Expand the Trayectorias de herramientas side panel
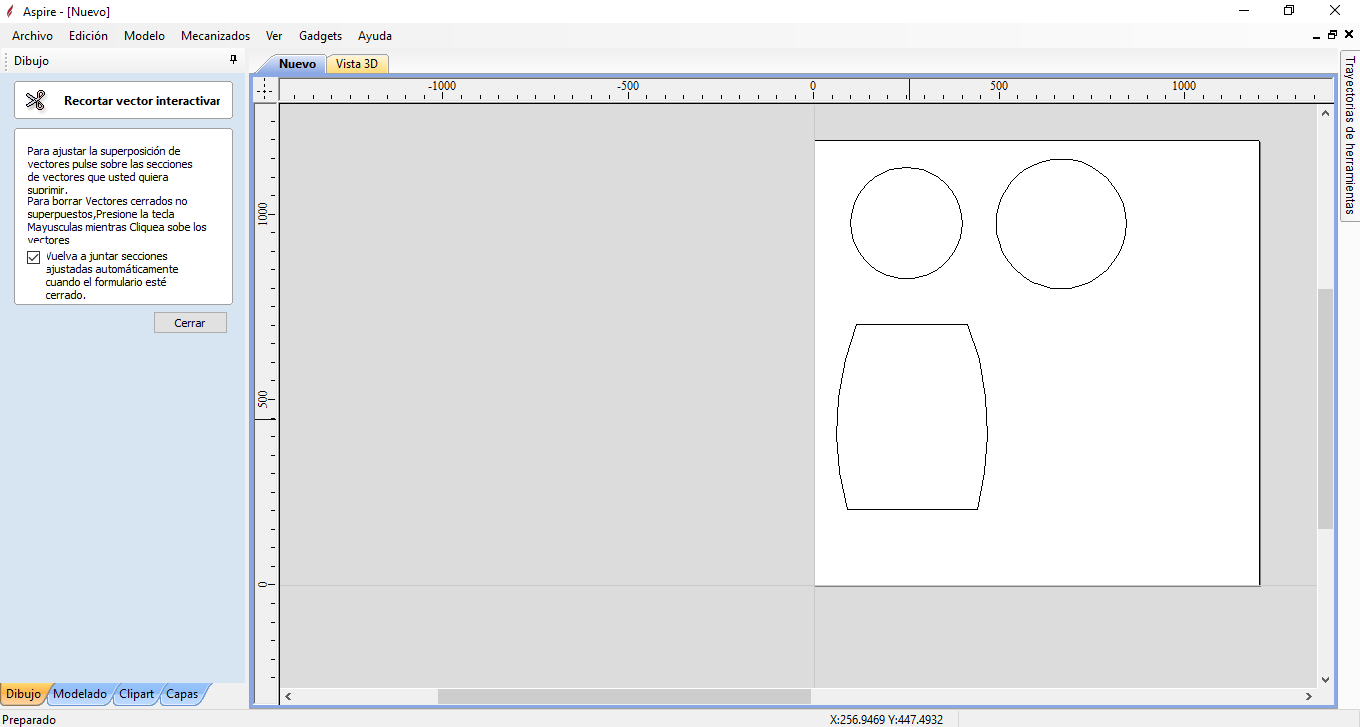1360x727 pixels. (1349, 136)
